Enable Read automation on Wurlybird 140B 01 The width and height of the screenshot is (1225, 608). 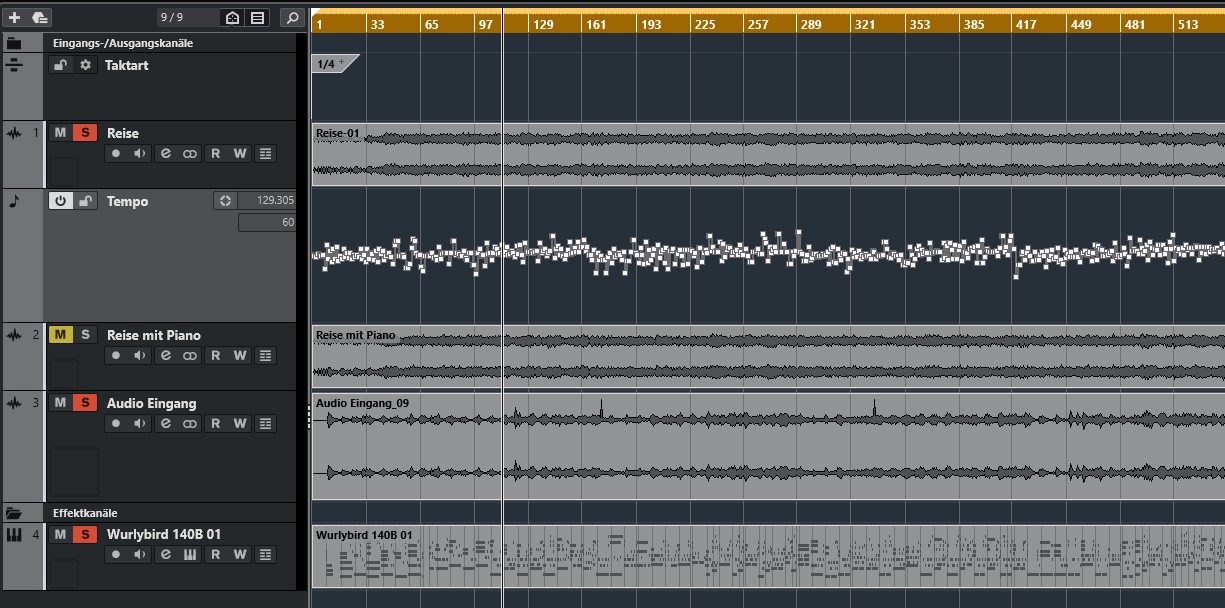pyautogui.click(x=215, y=555)
